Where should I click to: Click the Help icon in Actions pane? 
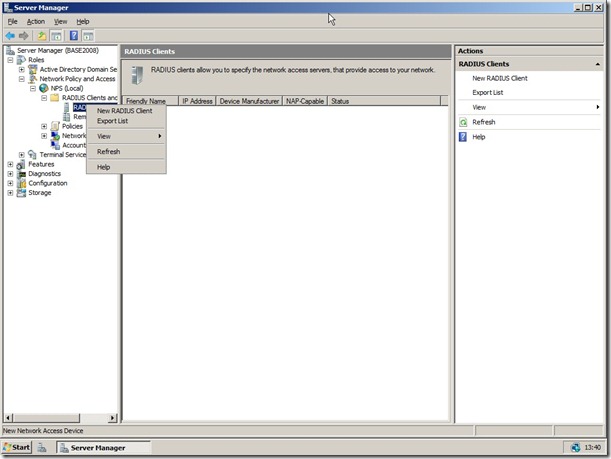pyautogui.click(x=463, y=137)
